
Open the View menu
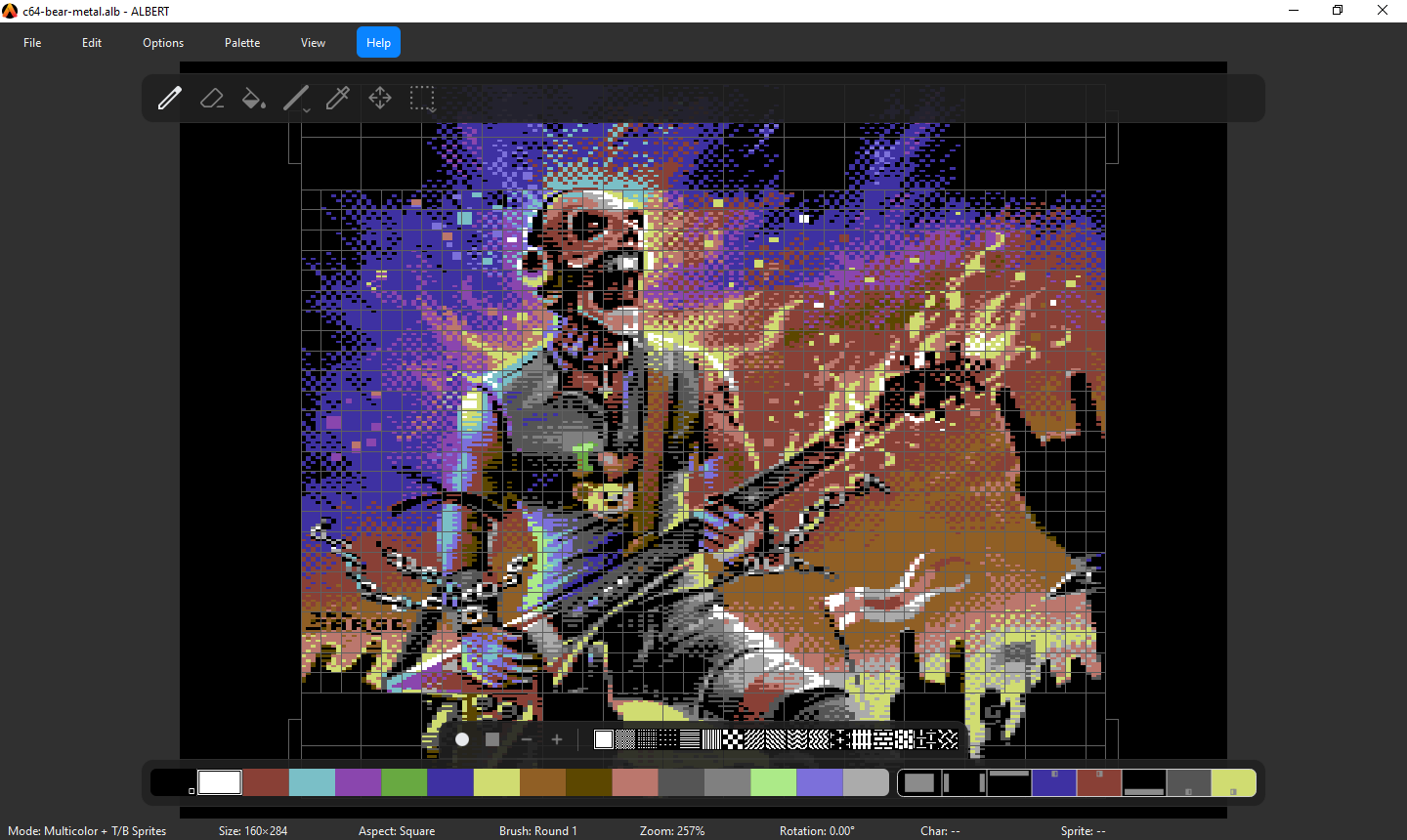[x=313, y=43]
